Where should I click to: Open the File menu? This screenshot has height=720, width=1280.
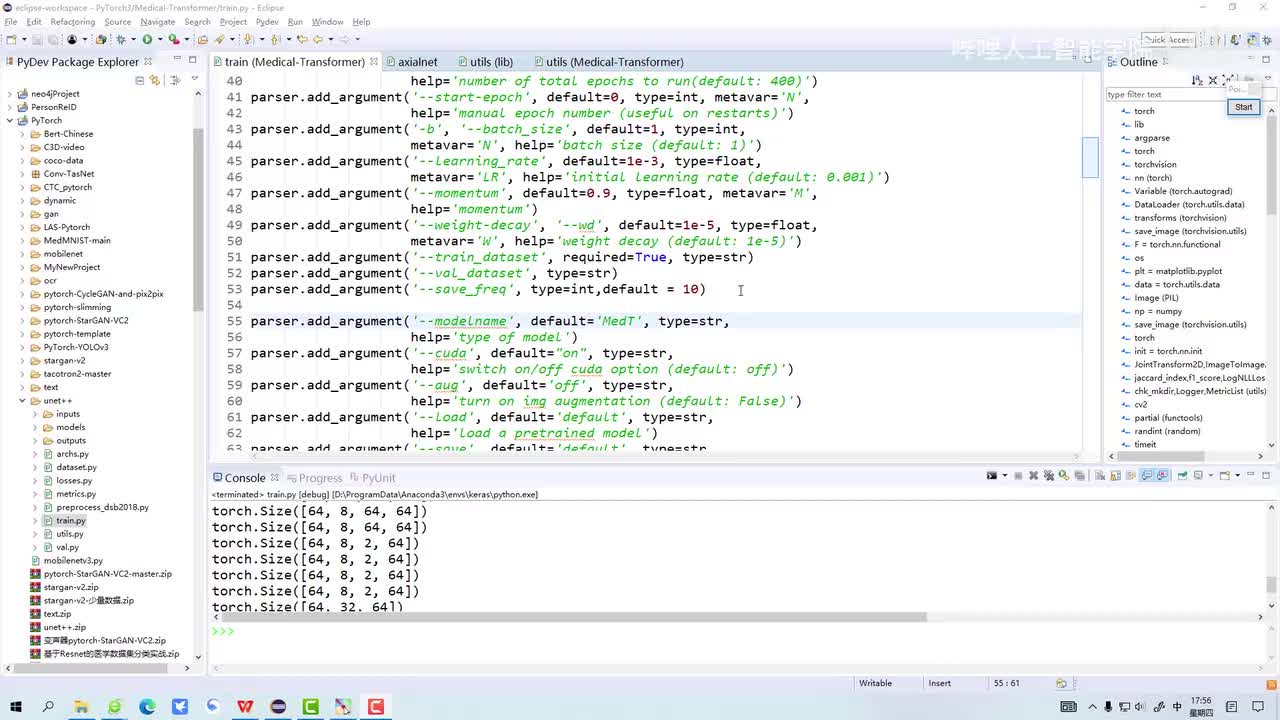tap(11, 21)
